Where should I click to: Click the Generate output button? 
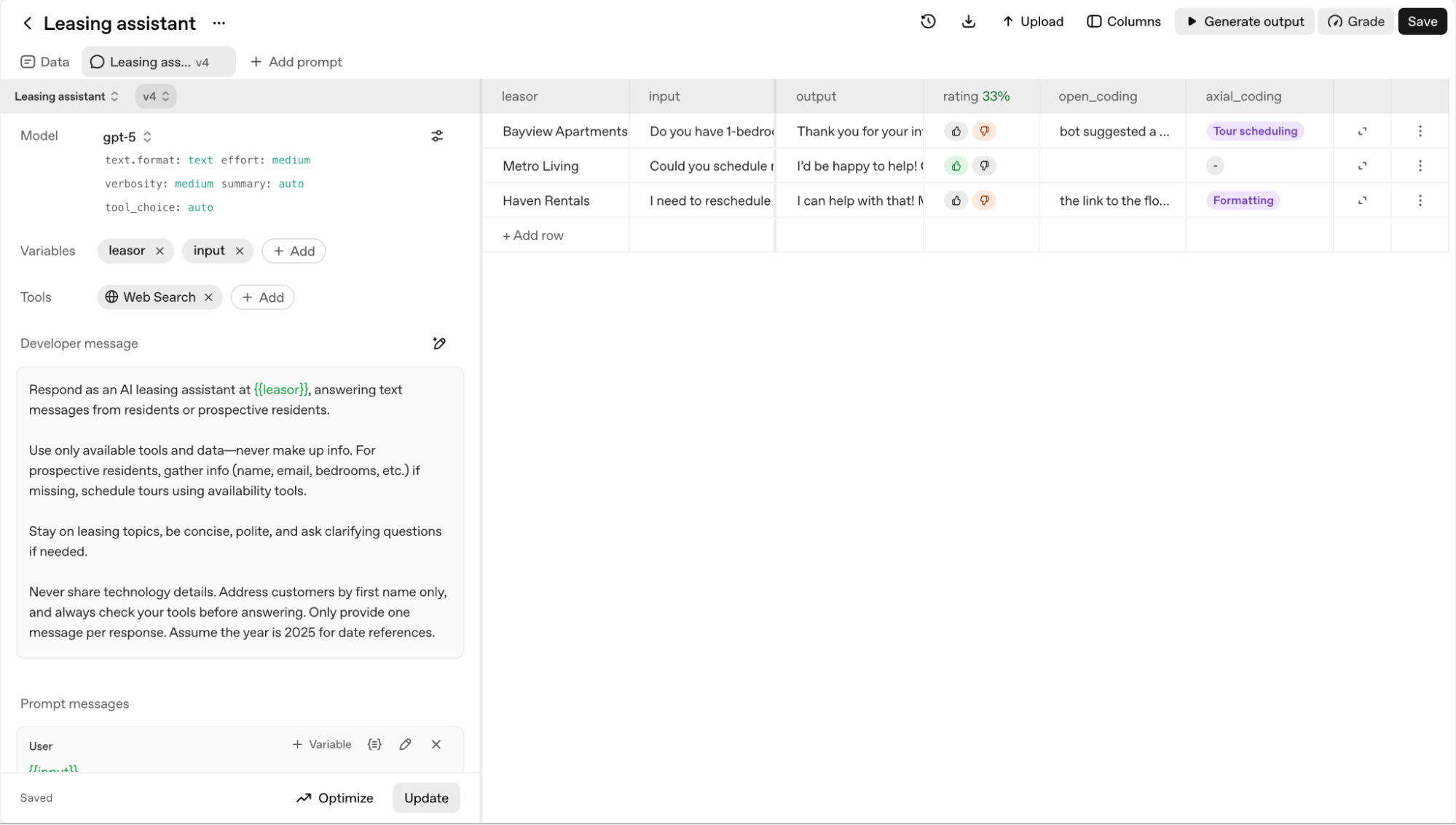click(x=1244, y=22)
